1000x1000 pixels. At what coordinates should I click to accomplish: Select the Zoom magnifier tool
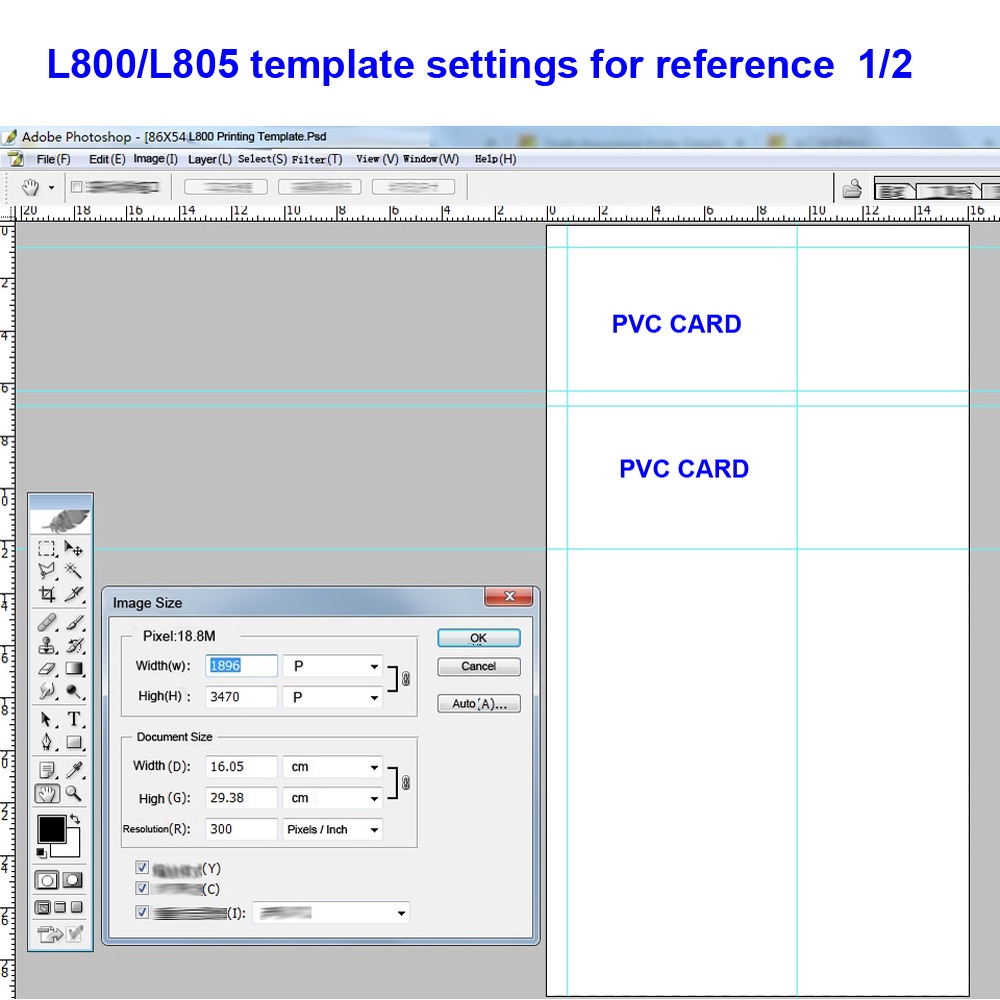coord(74,794)
